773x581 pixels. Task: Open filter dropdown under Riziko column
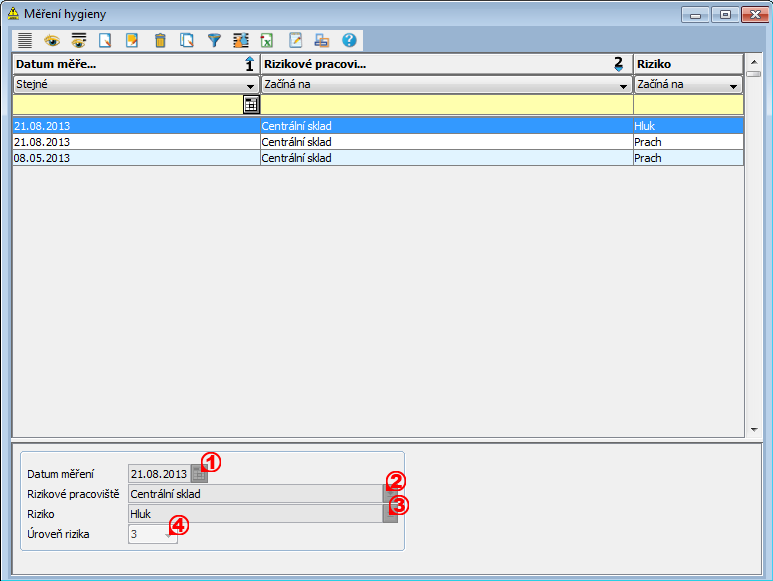pyautogui.click(x=734, y=86)
